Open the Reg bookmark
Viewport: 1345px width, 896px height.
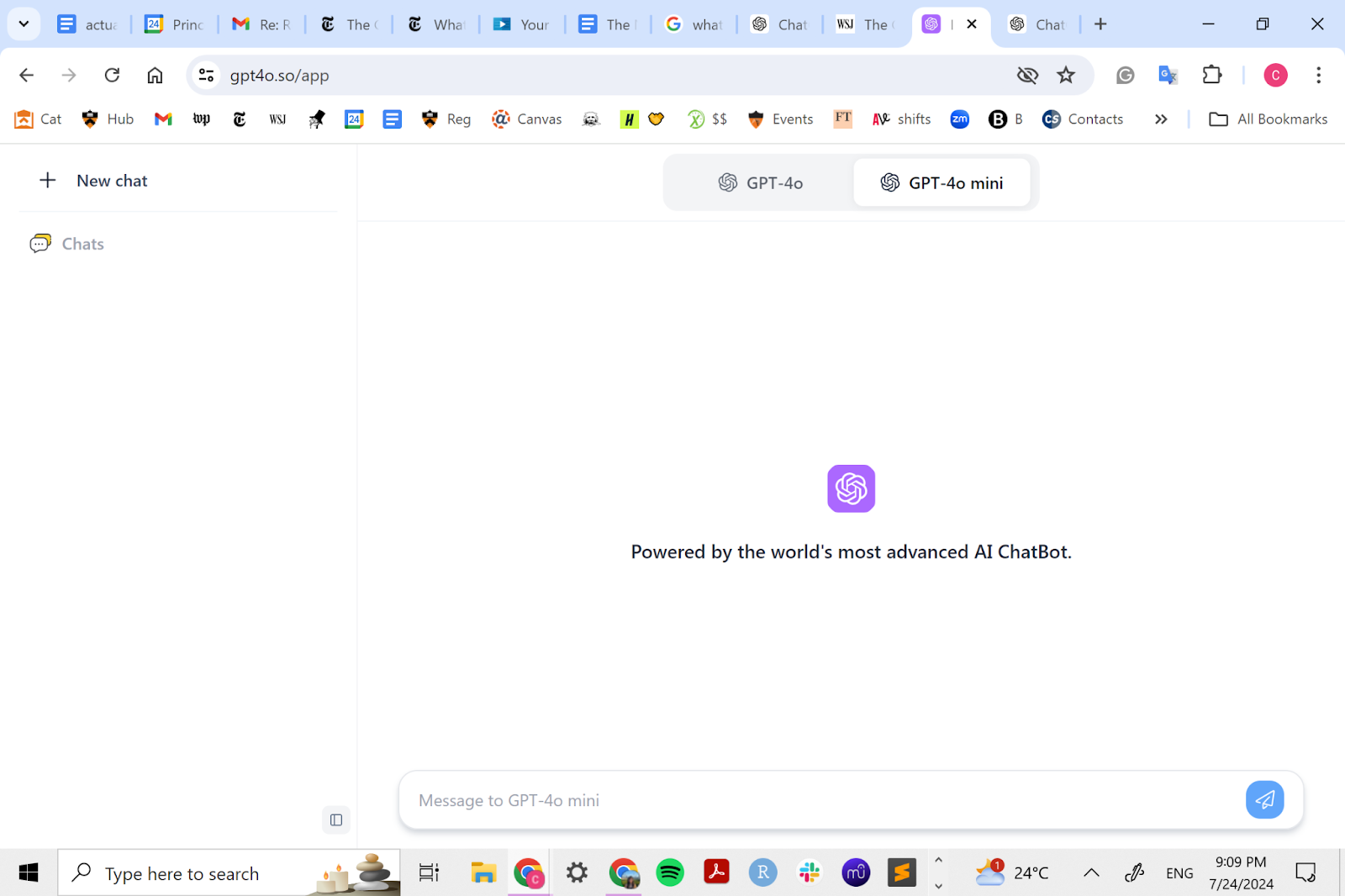pos(446,119)
